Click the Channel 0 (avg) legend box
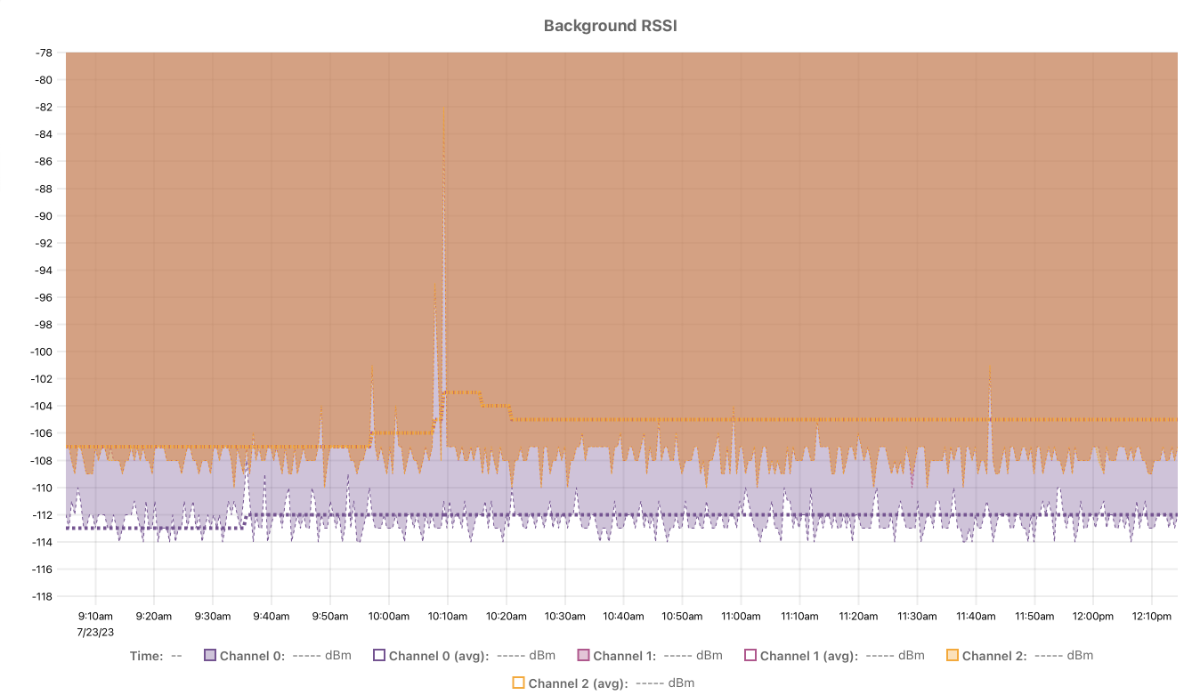 point(379,656)
